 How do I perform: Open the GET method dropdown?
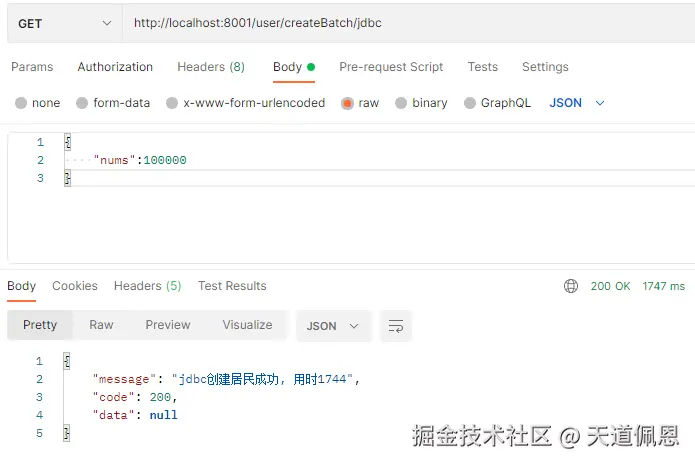pyautogui.click(x=65, y=23)
